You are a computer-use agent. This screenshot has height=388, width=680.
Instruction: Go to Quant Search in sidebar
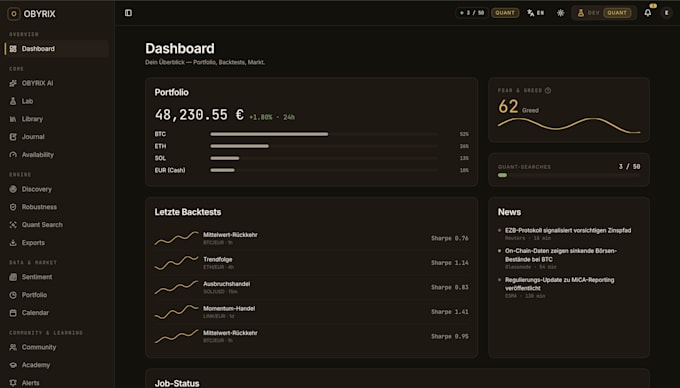point(56,225)
